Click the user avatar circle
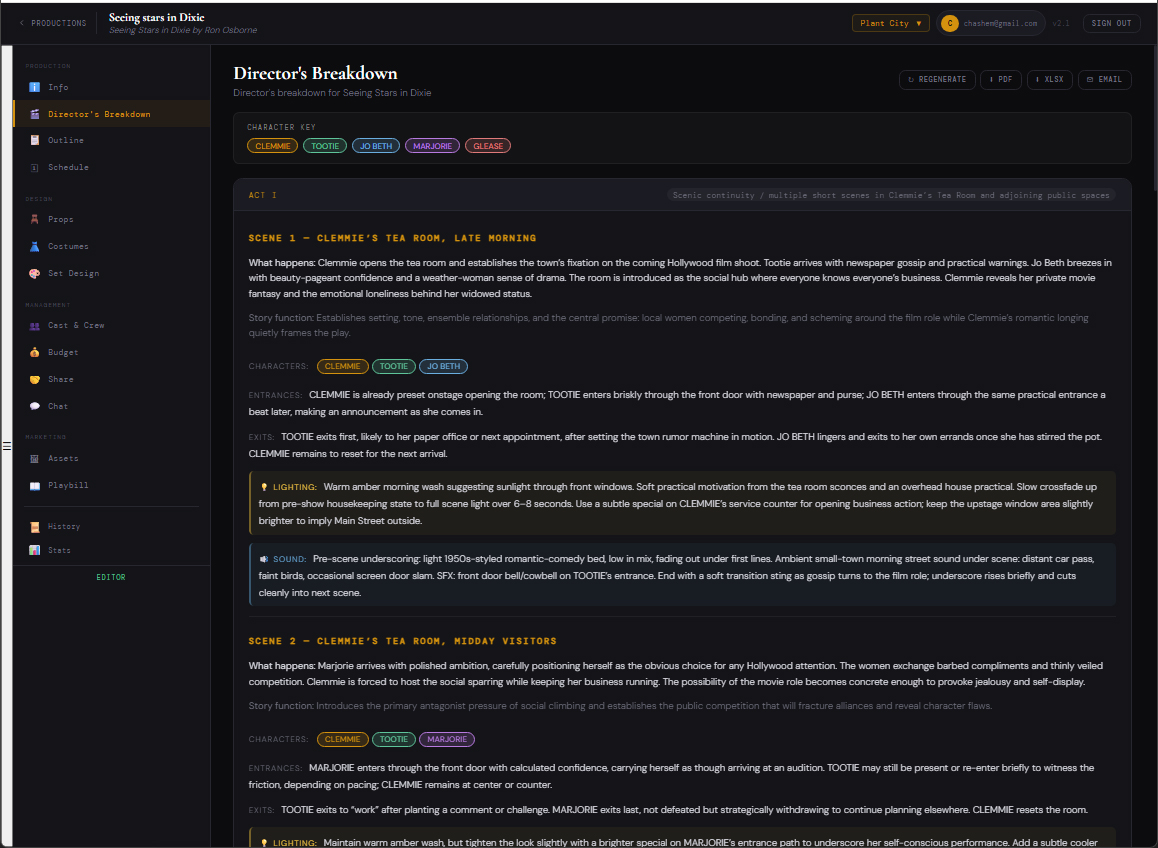1158x848 pixels. click(950, 24)
